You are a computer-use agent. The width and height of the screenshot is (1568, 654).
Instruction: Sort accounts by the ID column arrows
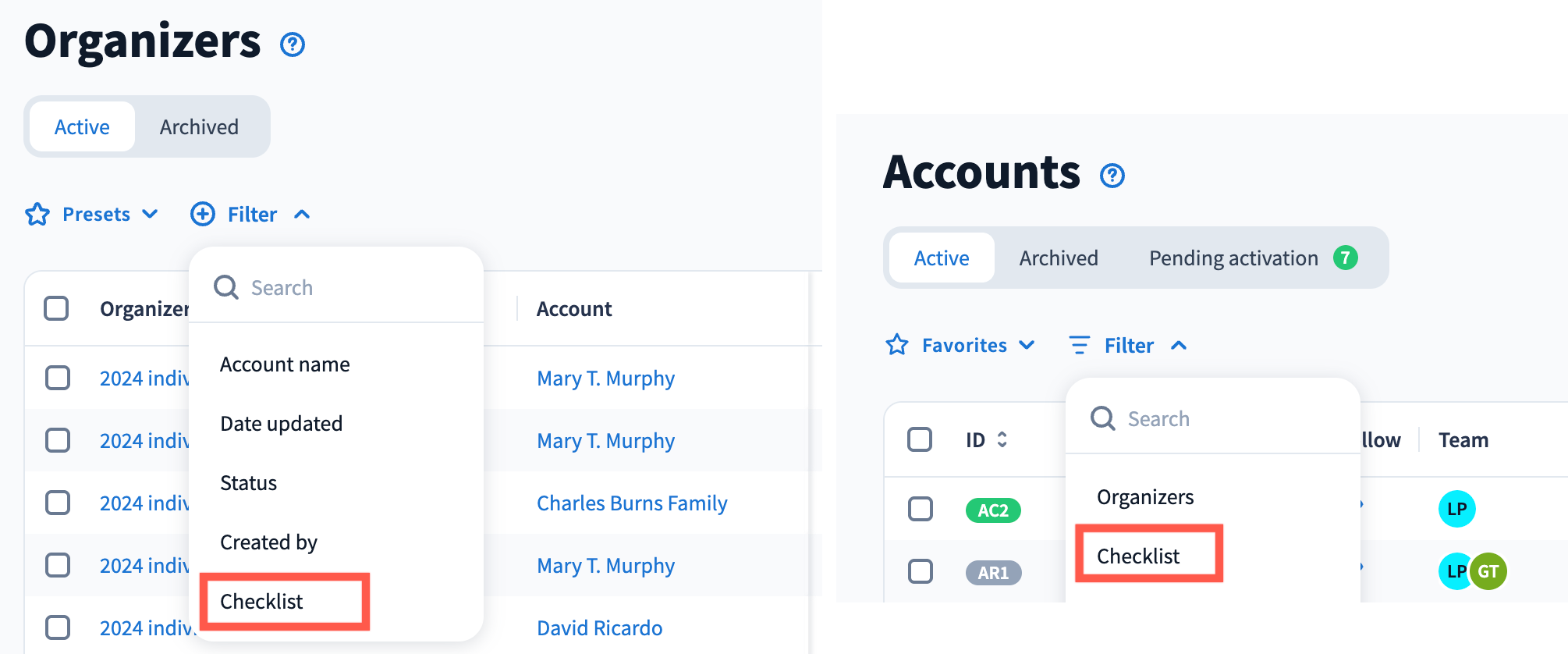(x=1002, y=439)
